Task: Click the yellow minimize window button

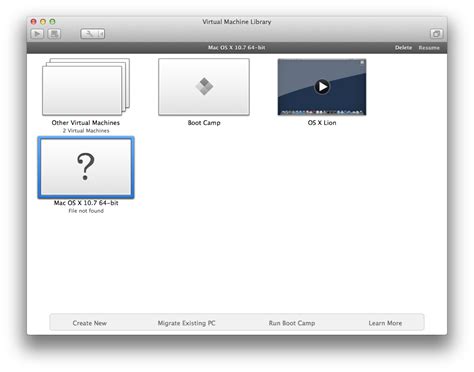Action: (x=43, y=22)
